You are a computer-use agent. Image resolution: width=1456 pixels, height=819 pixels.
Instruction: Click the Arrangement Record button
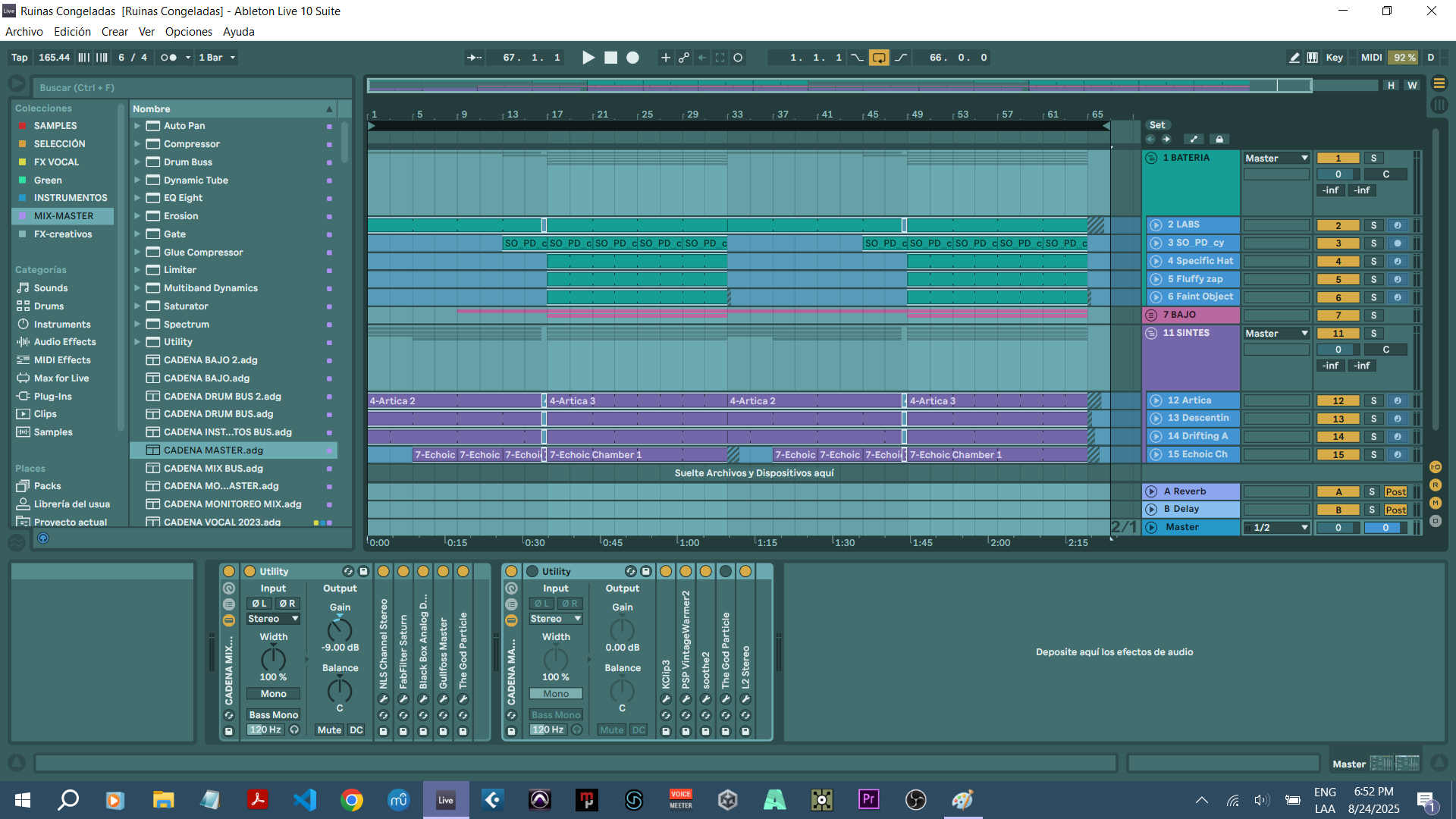point(632,58)
